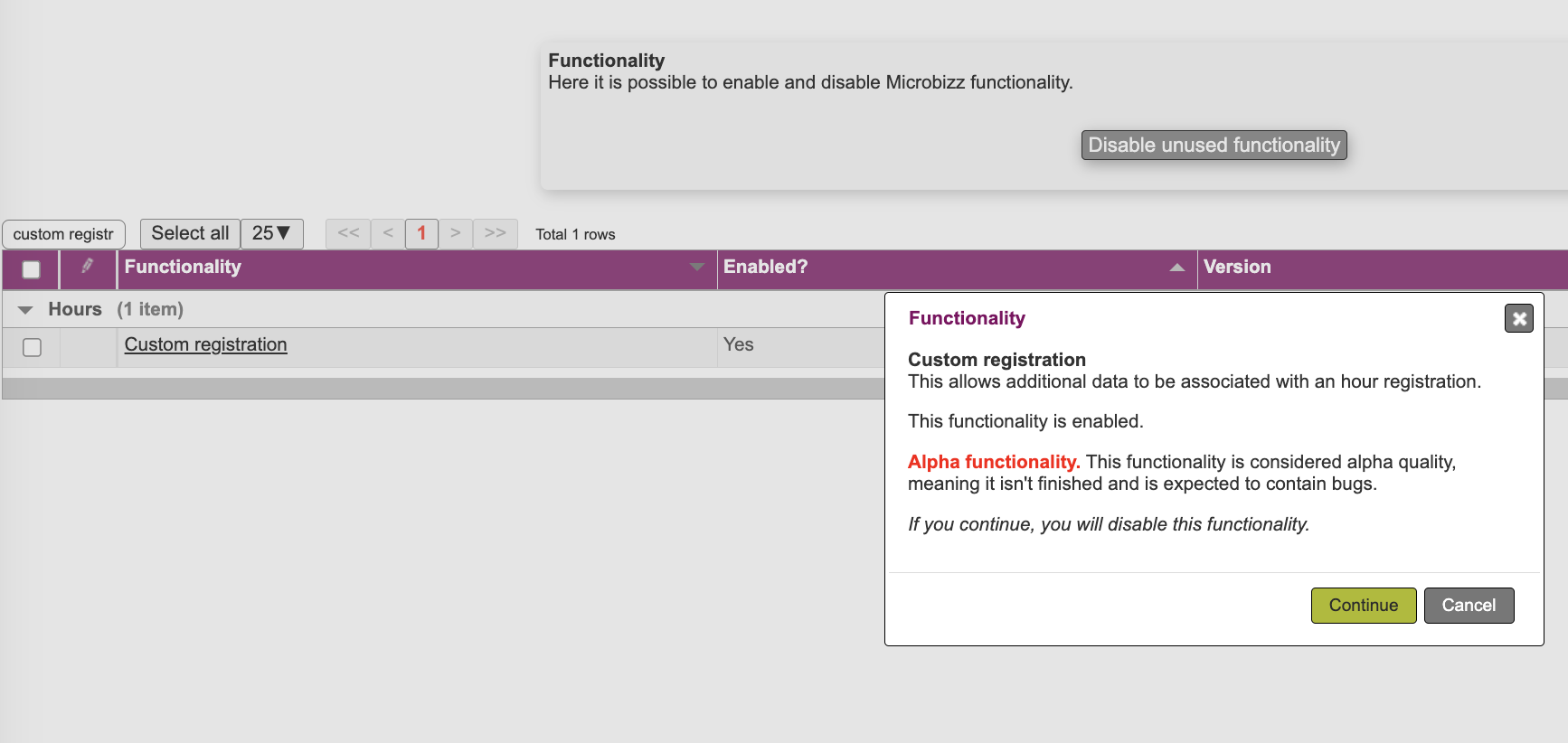The width and height of the screenshot is (1568, 743).
Task: Go to previous page arrow
Action: [x=388, y=233]
